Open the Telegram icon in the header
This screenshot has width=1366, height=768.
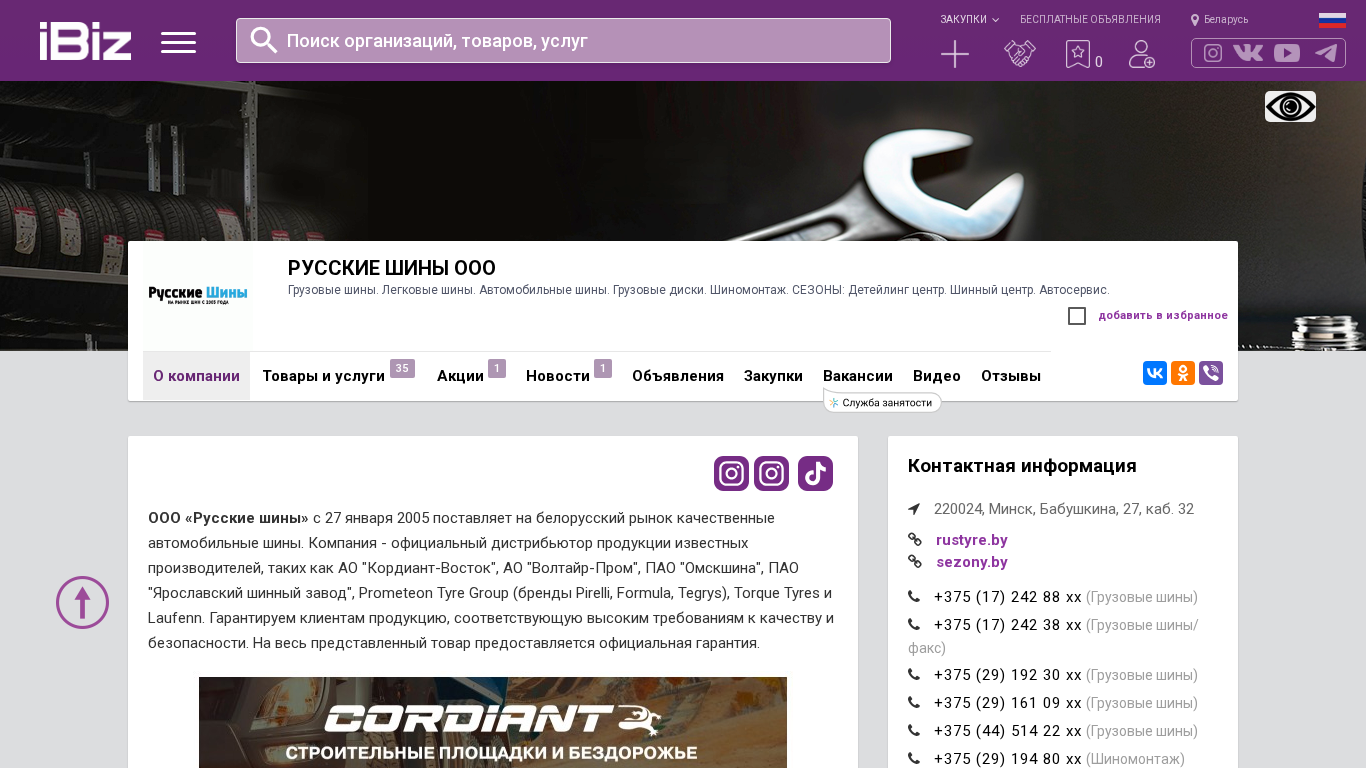[x=1326, y=53]
